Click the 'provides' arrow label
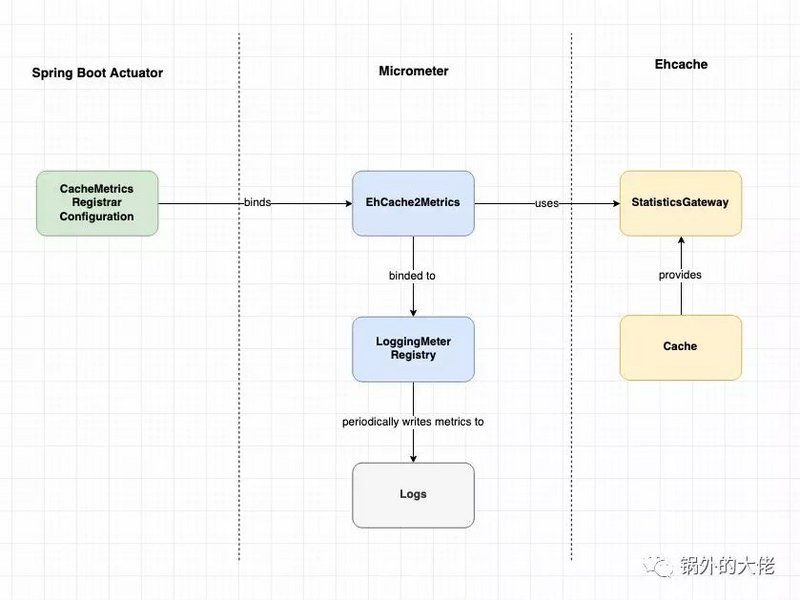 click(x=681, y=275)
